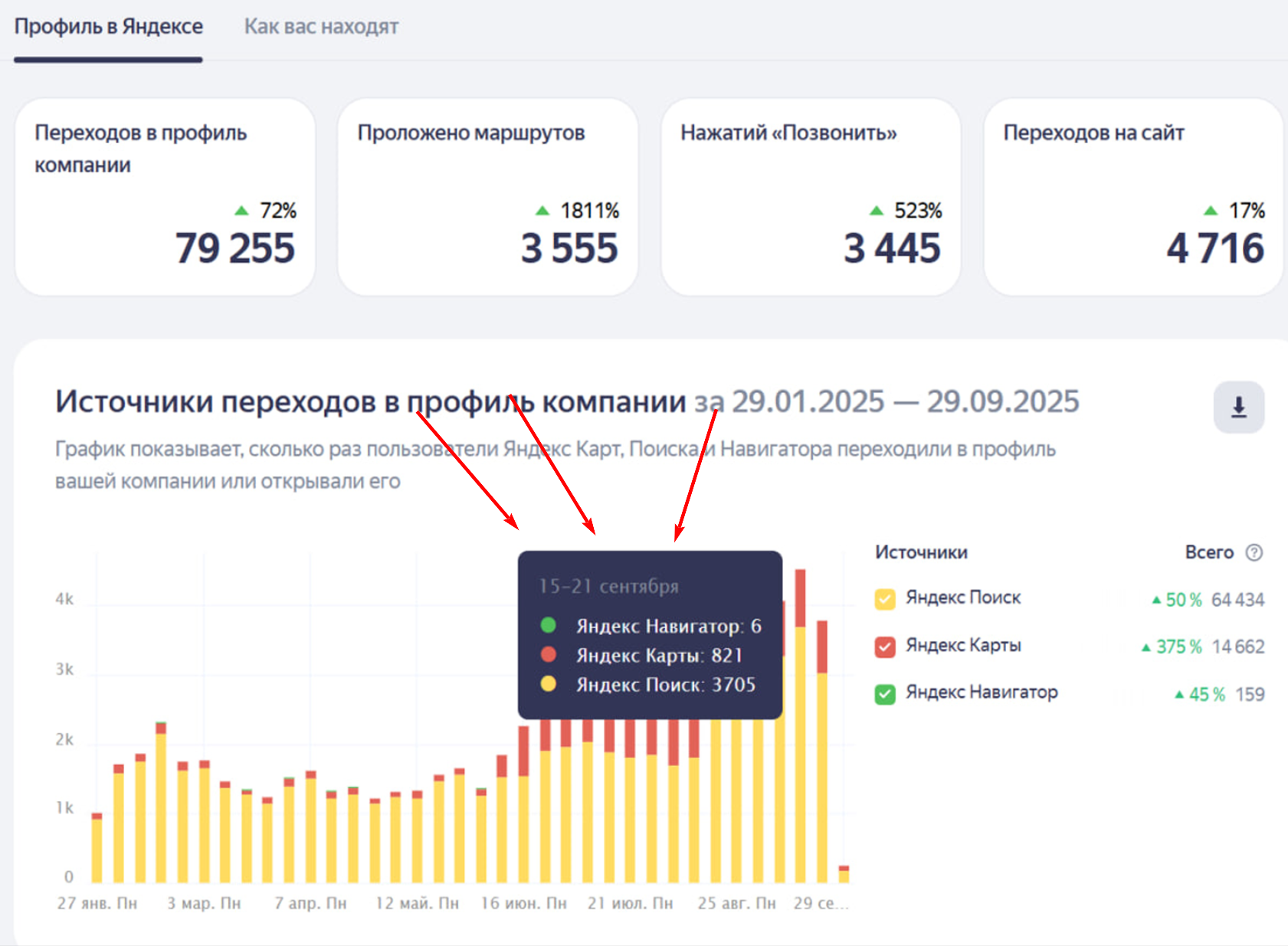Click the red dot for Яндекс Карты in tooltip
1288x946 pixels.
(548, 654)
